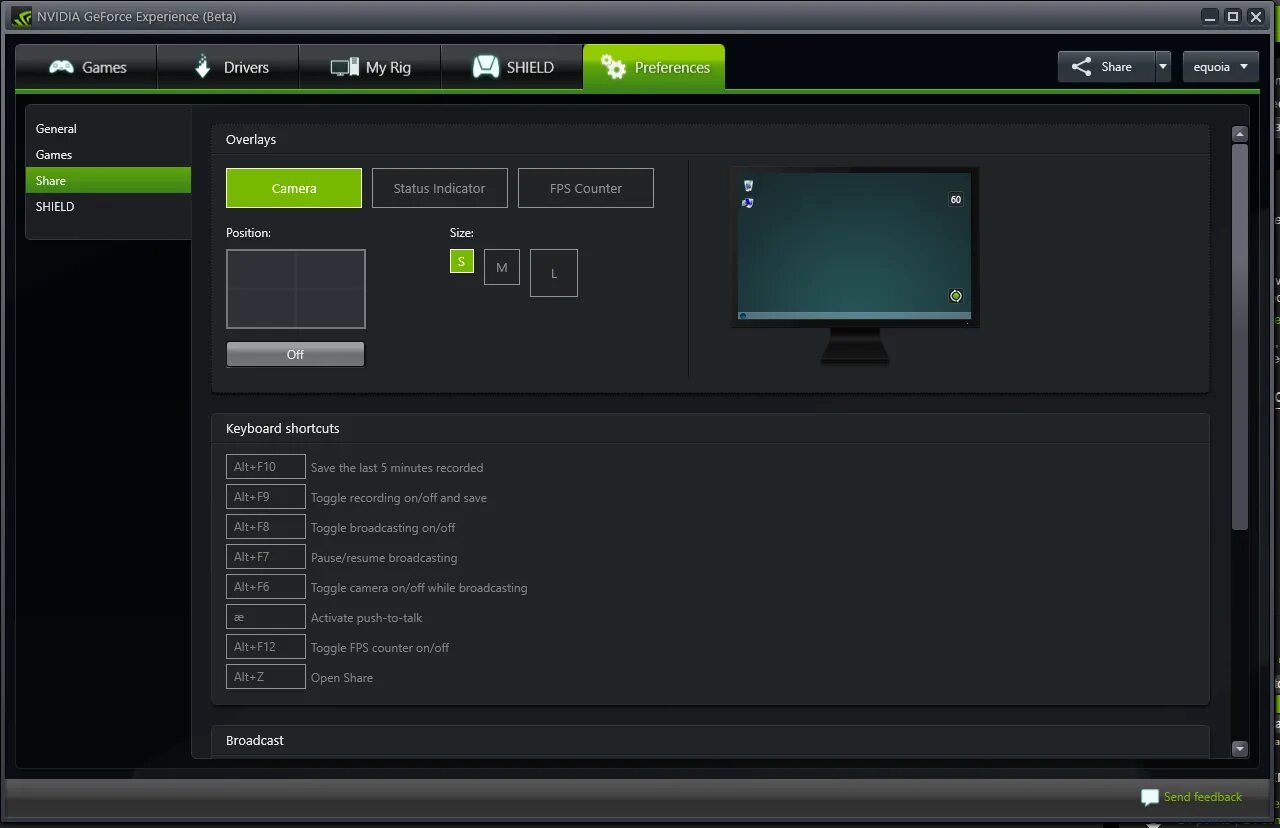Close the GeForce Experience window
1280x828 pixels.
click(1256, 17)
